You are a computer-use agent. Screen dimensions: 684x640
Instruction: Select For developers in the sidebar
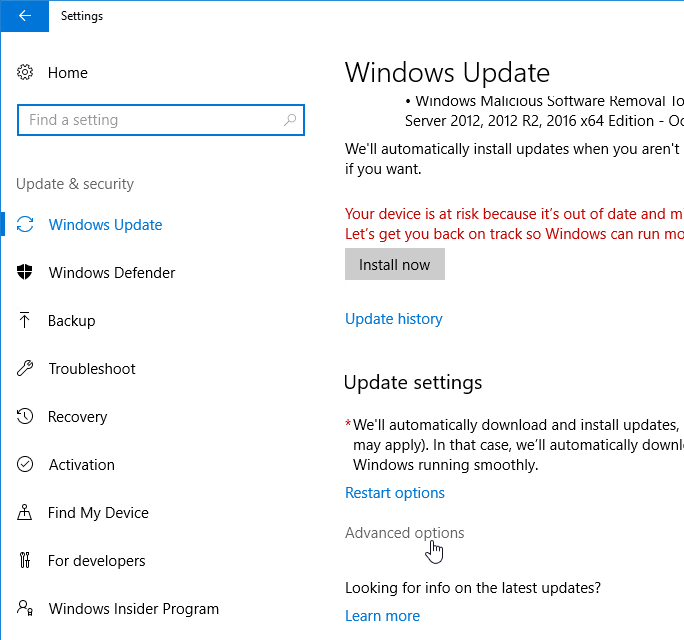96,561
